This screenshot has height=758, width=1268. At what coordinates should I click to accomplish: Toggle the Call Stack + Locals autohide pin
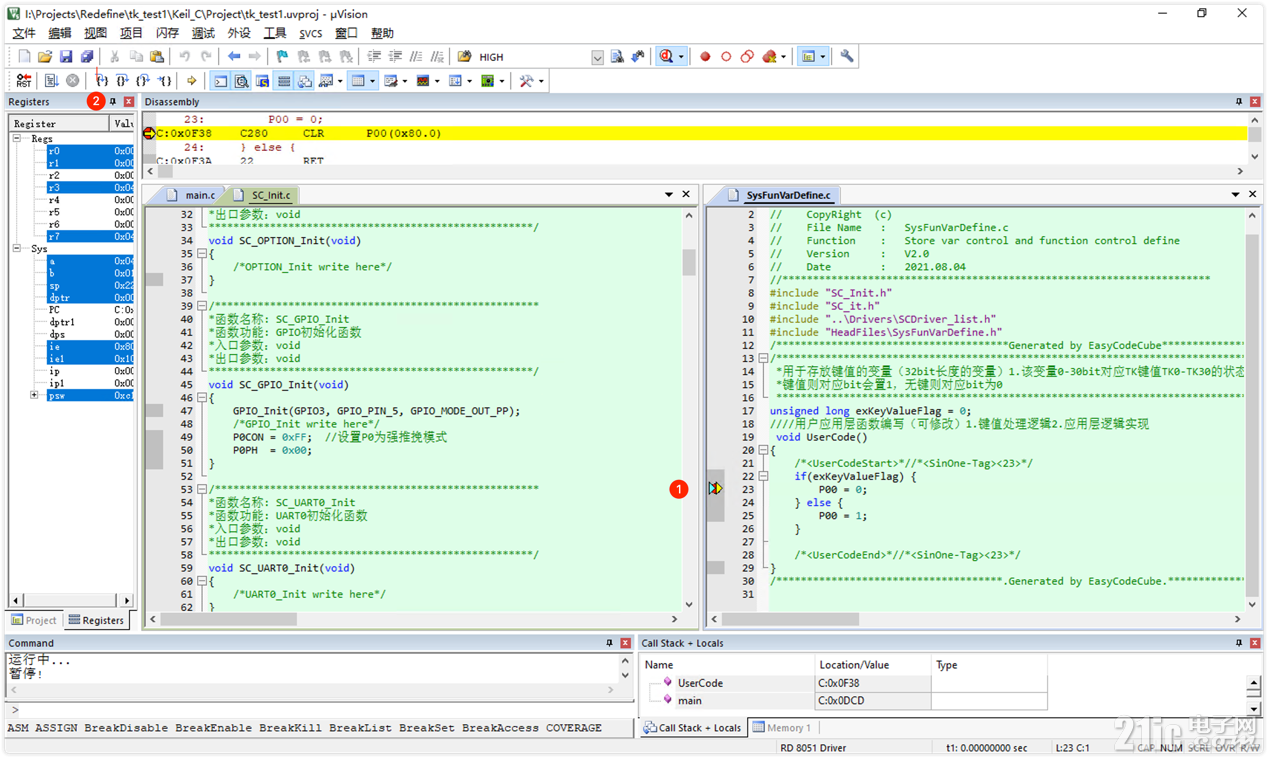[1238, 643]
